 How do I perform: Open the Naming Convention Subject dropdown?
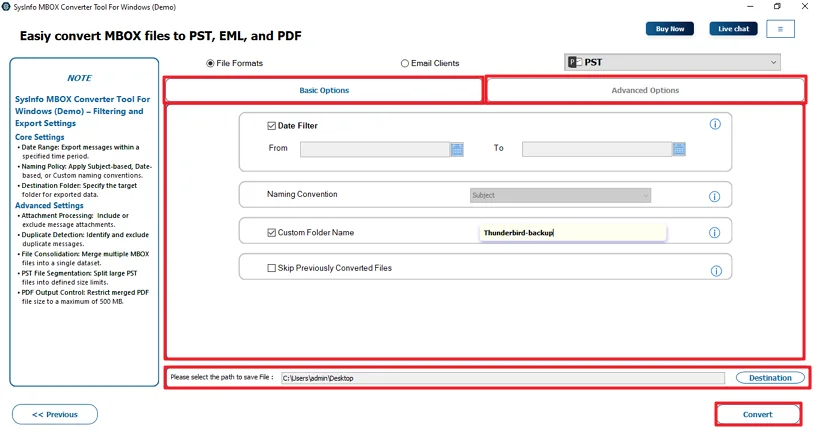coord(560,196)
